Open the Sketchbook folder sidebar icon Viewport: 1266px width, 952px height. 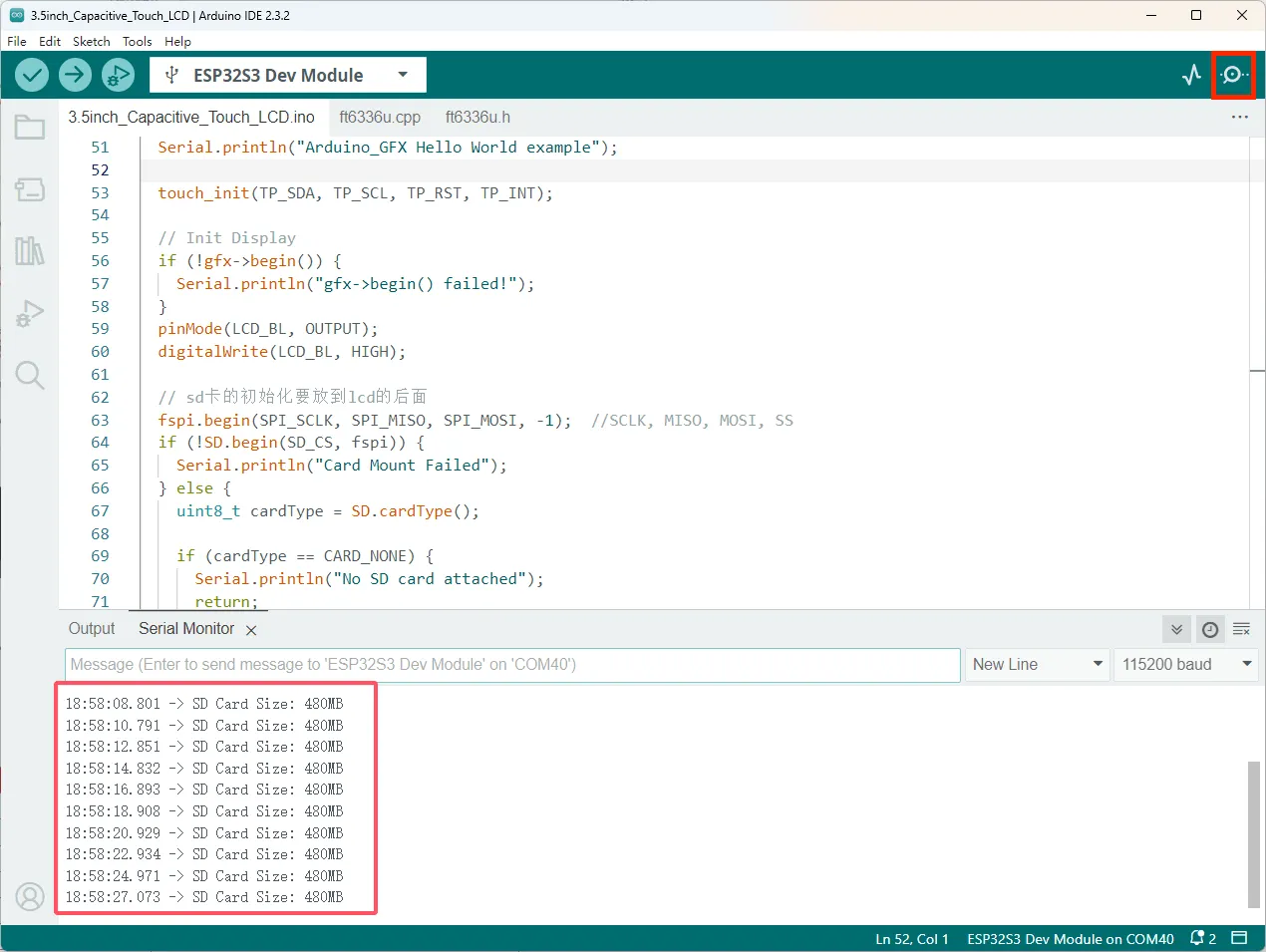tap(30, 128)
